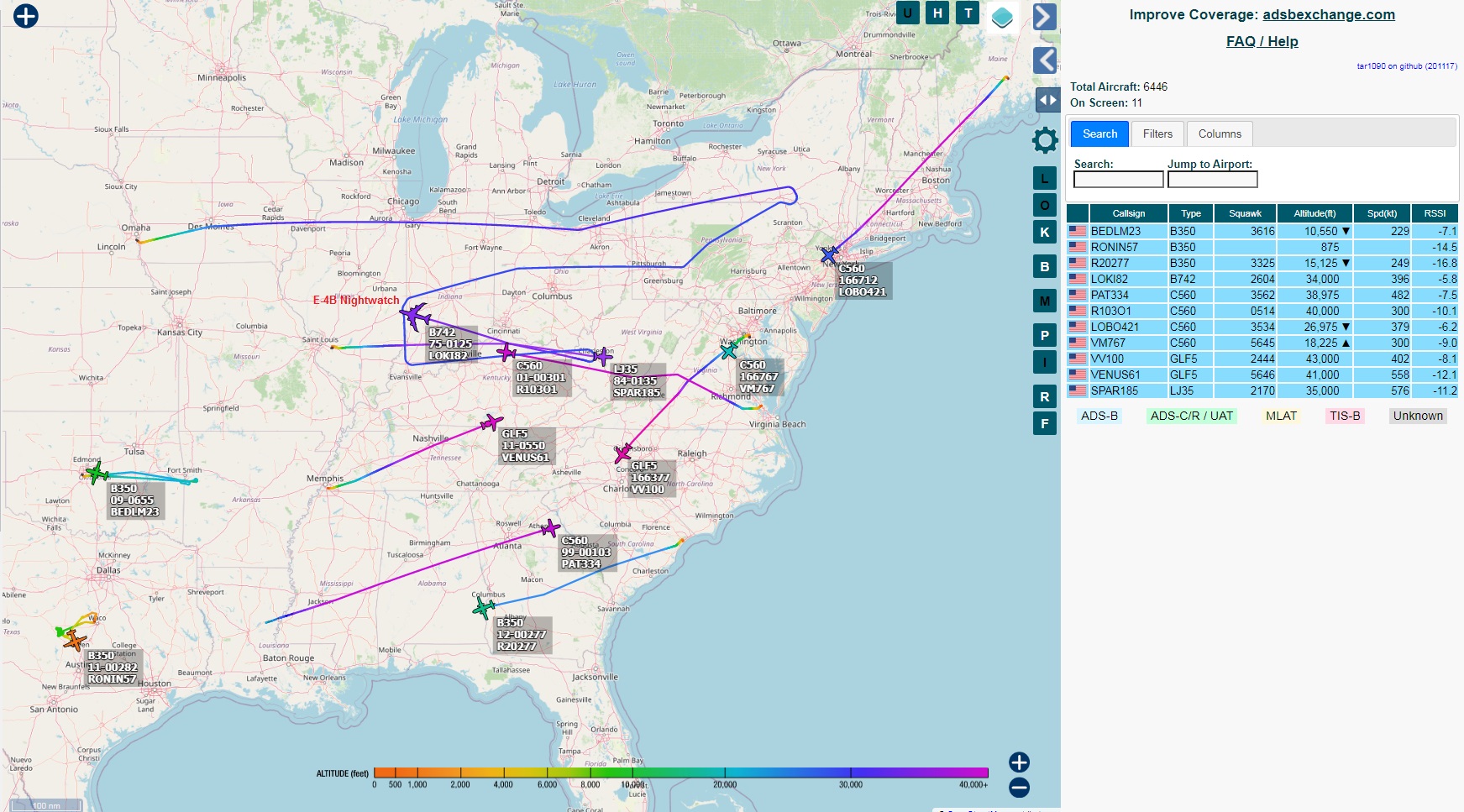Toggle the H map button
Image resolution: width=1464 pixels, height=812 pixels.
tap(937, 13)
